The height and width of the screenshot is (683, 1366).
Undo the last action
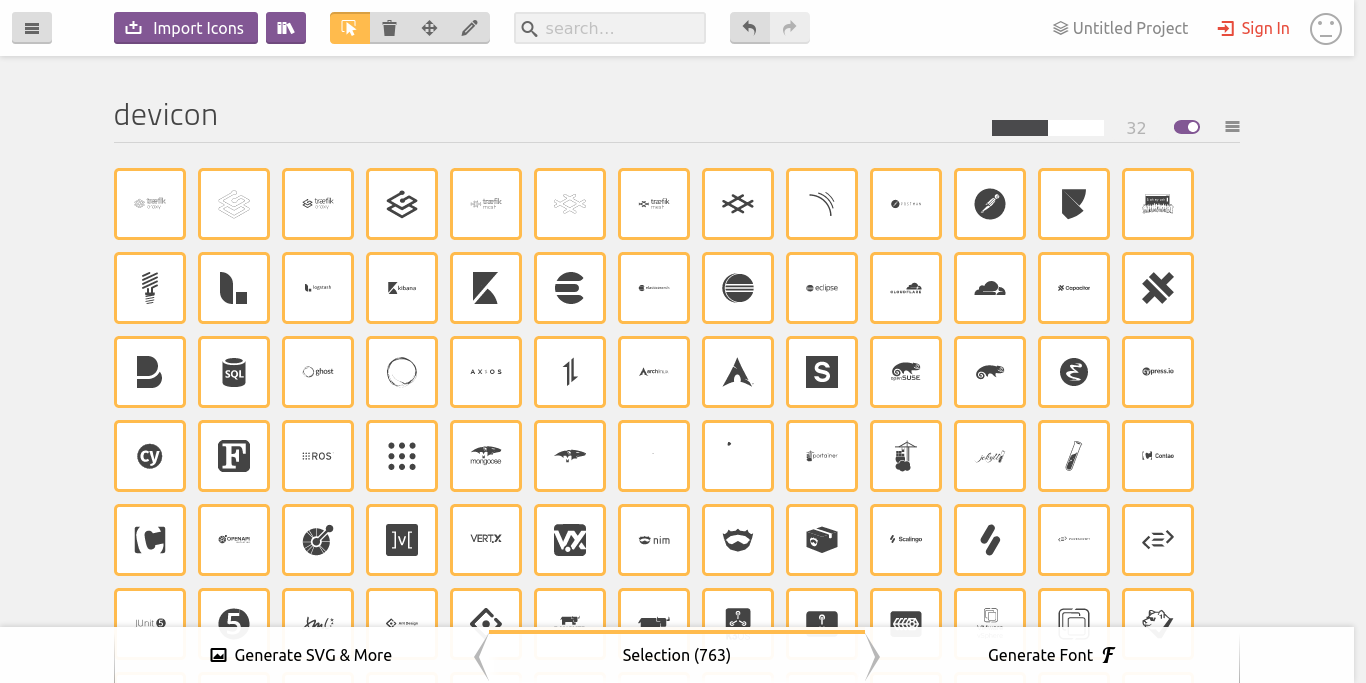click(x=750, y=28)
